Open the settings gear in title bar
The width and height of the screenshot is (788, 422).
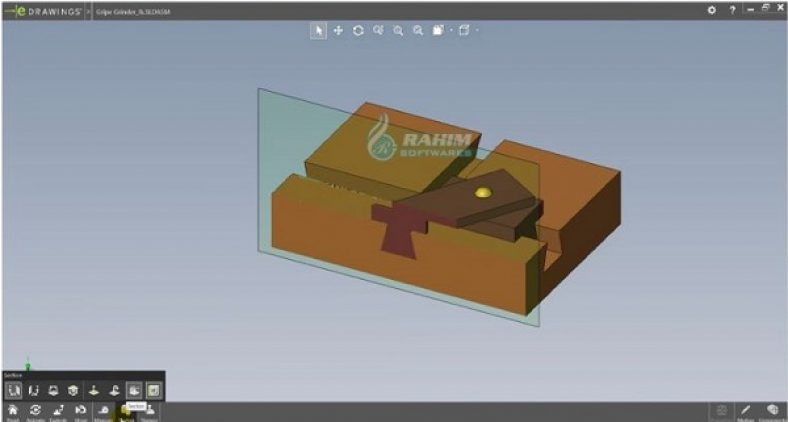(x=712, y=10)
